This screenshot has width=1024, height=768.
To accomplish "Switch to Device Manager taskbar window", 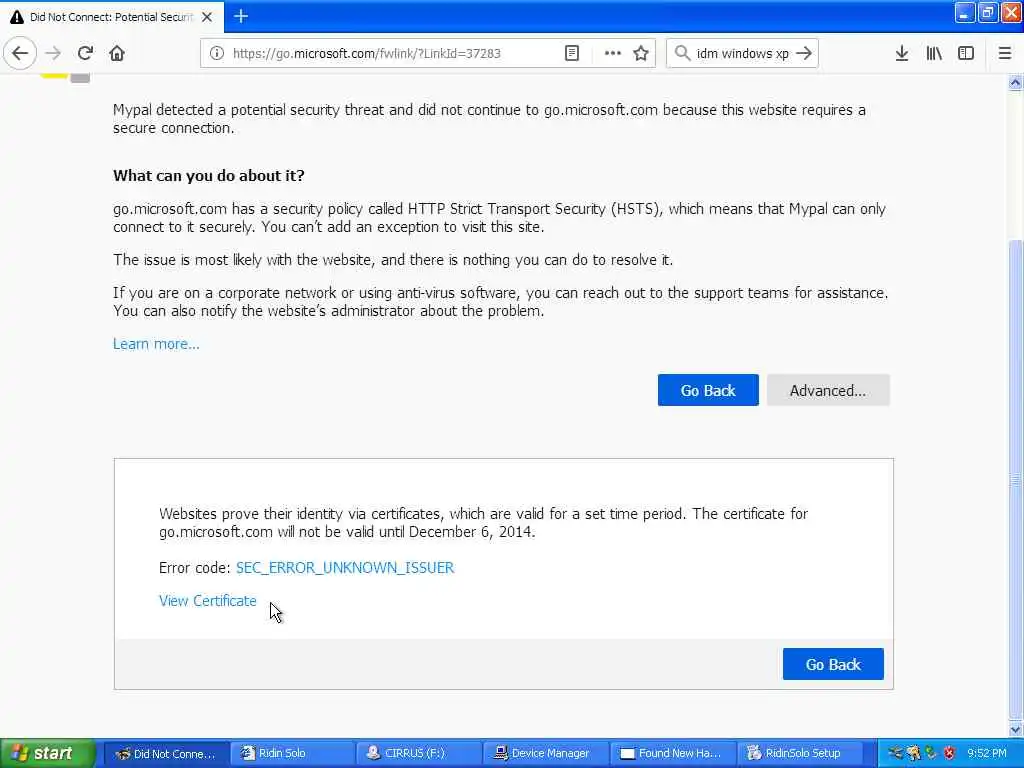I will (x=546, y=753).
